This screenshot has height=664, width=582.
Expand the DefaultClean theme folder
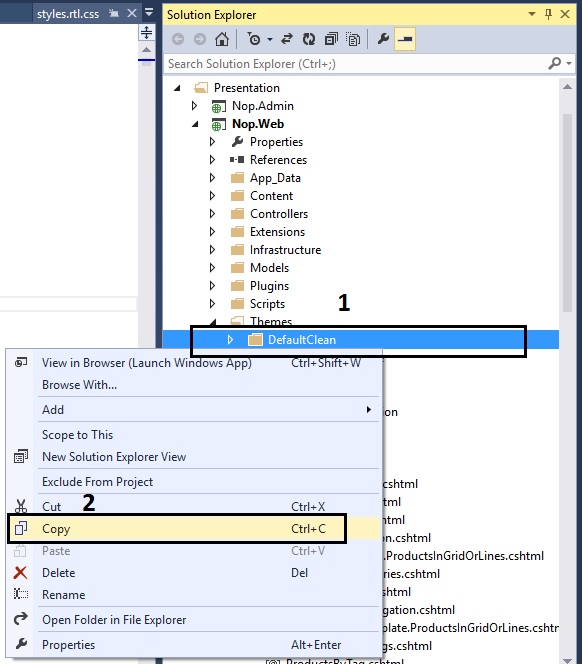coord(230,340)
